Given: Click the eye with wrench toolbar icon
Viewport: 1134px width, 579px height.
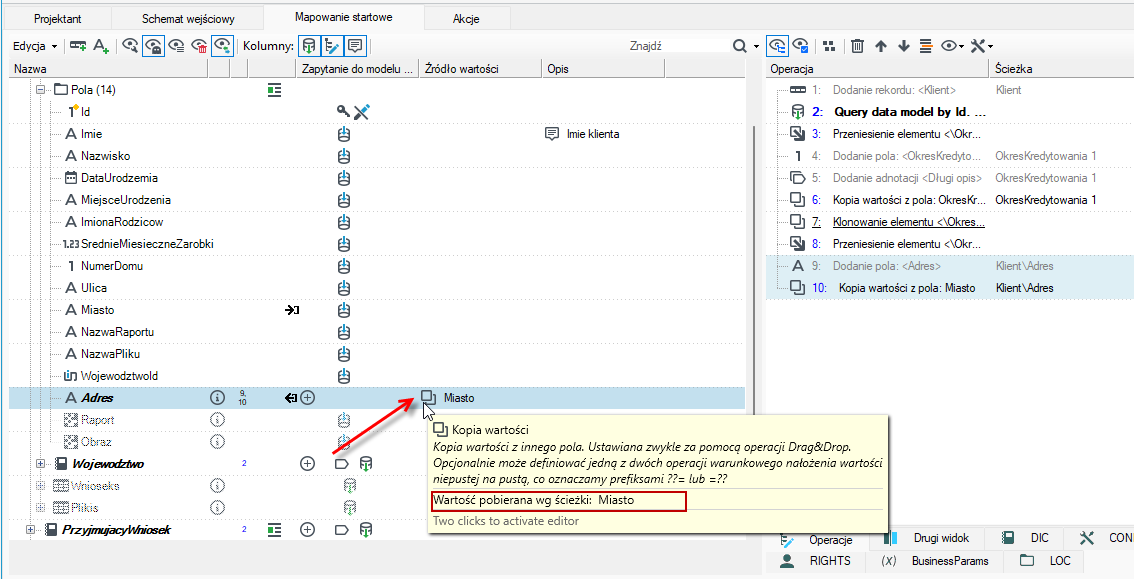Looking at the screenshot, I should (129, 46).
